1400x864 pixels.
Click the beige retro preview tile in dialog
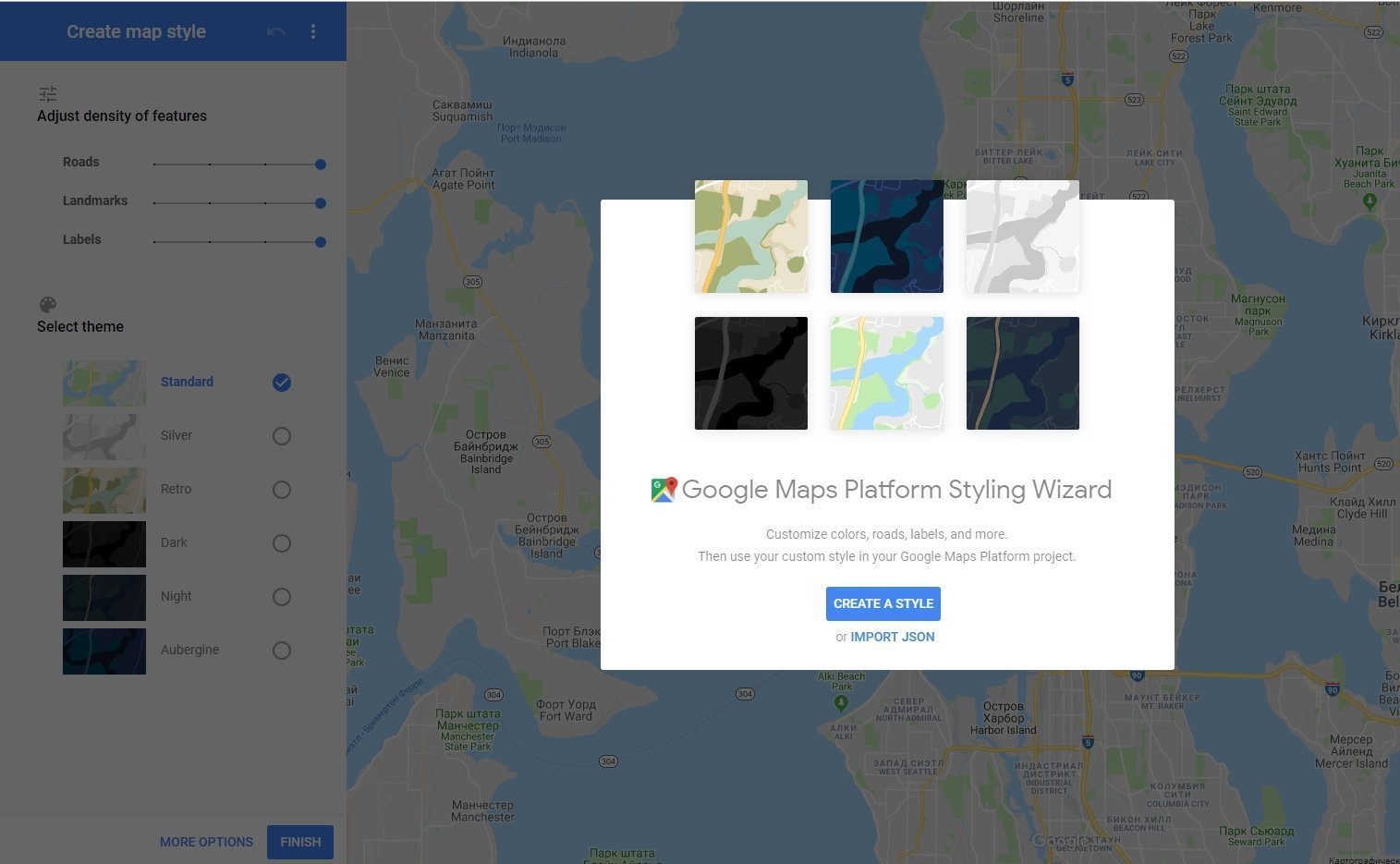pyautogui.click(x=751, y=237)
